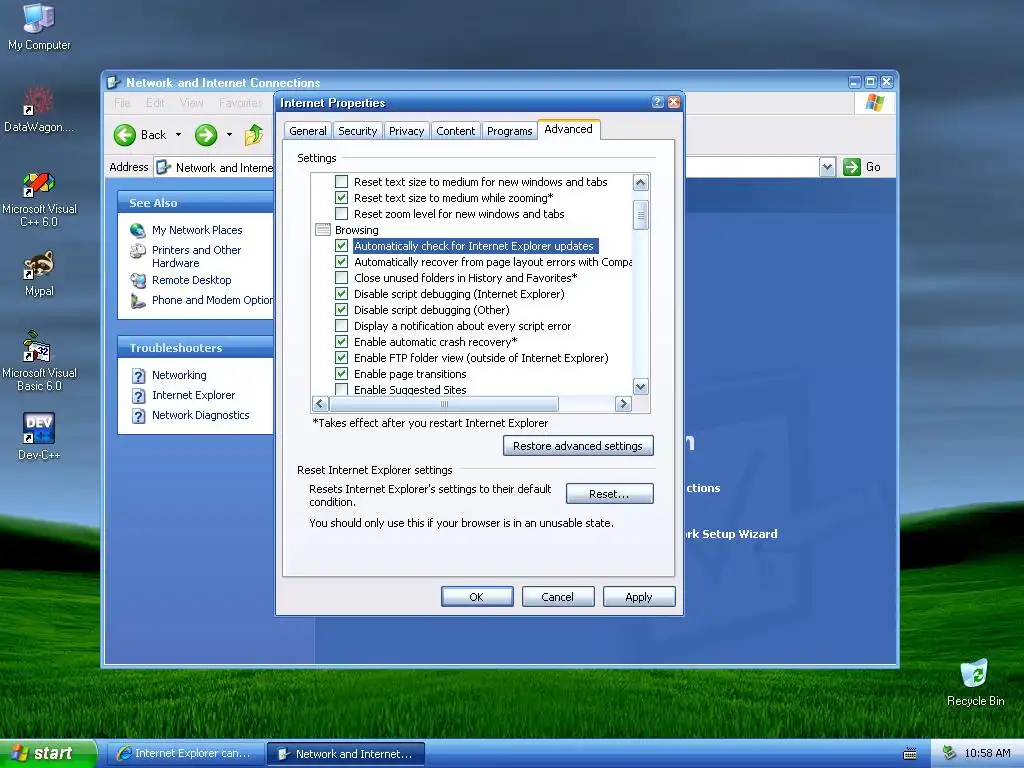Click the green Back arrow icon

coord(125,135)
